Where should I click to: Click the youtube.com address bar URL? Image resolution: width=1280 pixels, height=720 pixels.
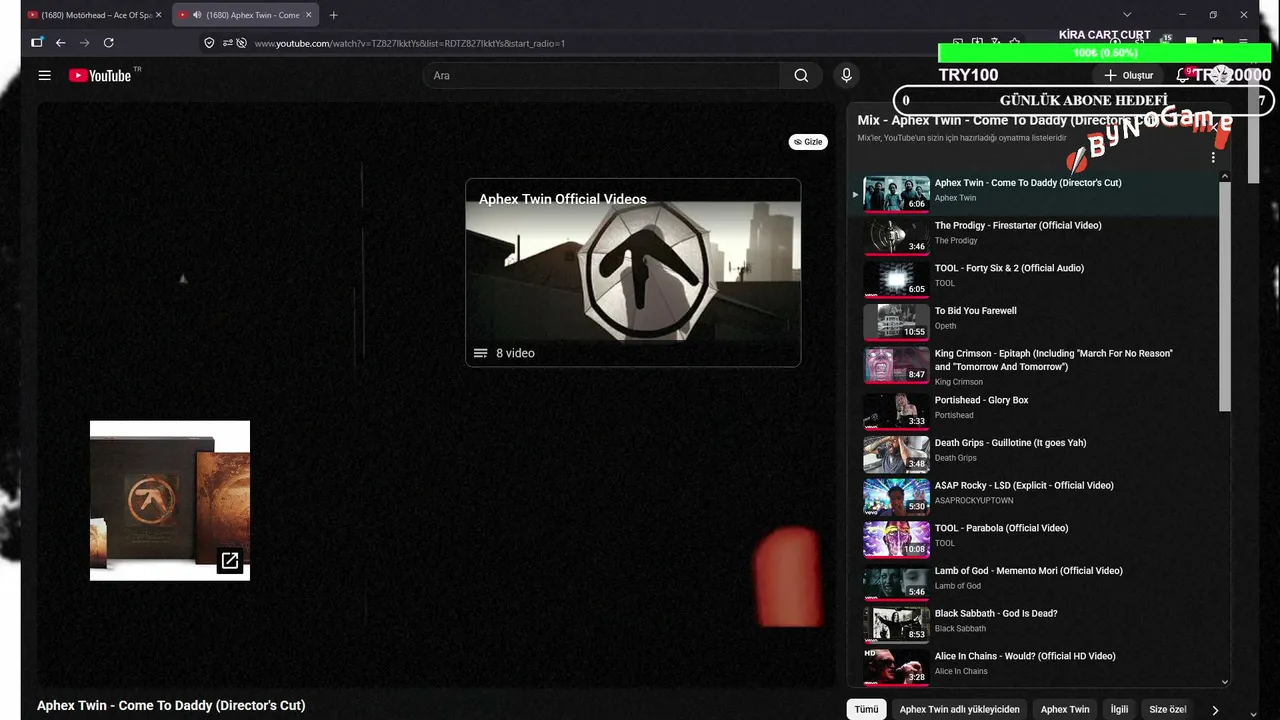pyautogui.click(x=409, y=43)
